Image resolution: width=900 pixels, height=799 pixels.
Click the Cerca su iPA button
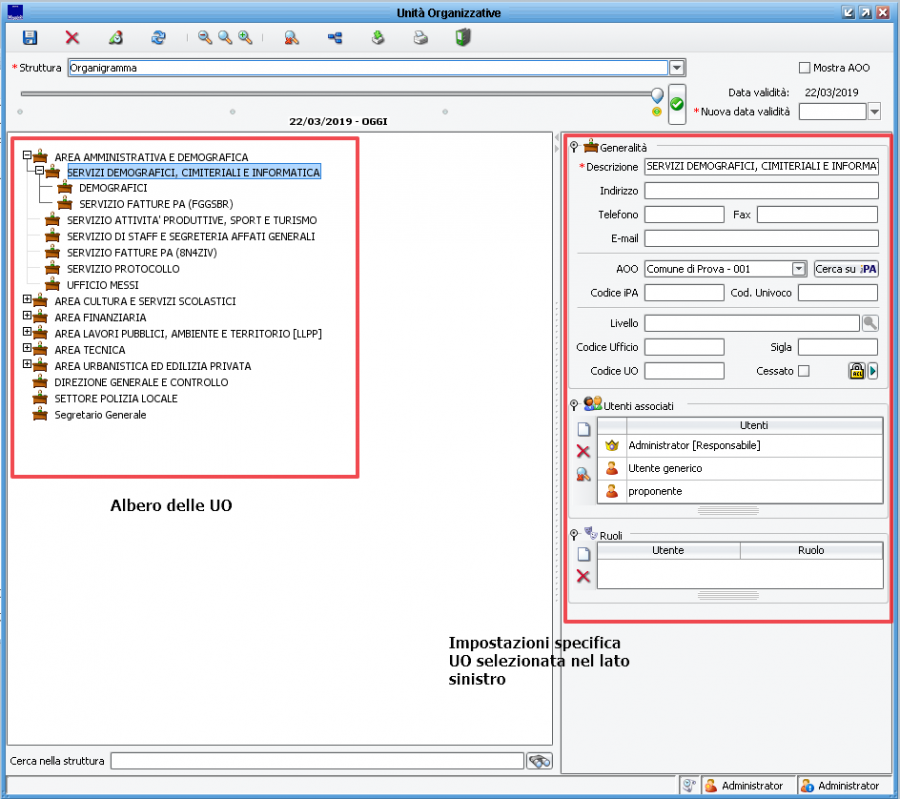845,269
